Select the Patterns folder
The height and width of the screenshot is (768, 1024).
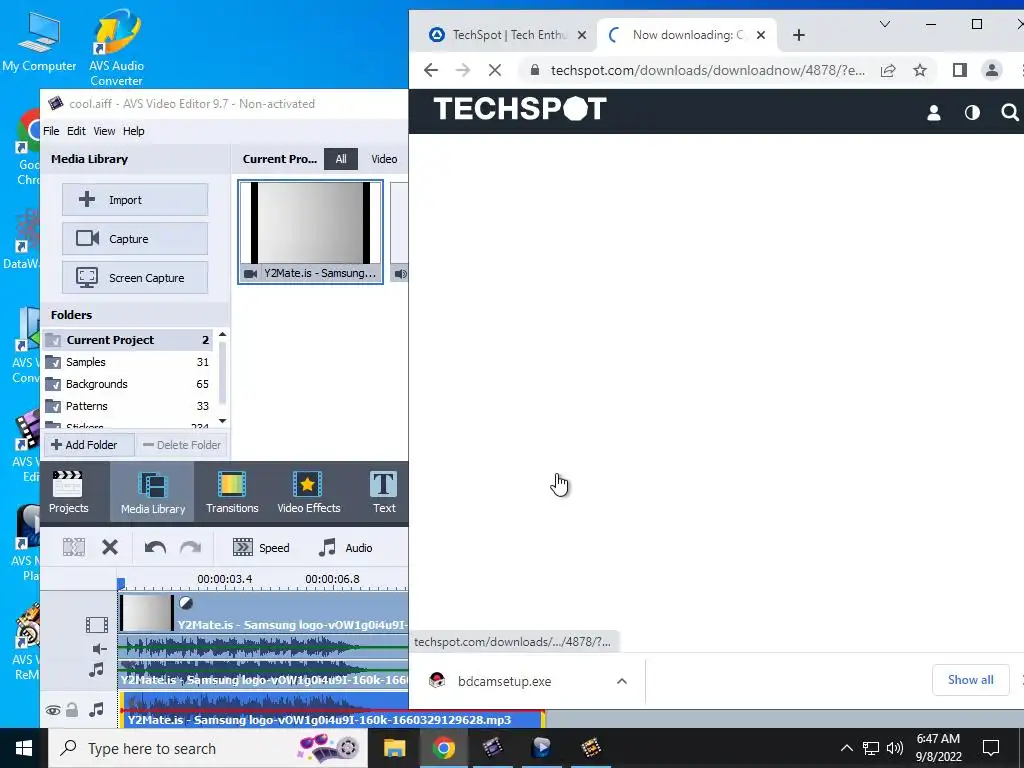[x=128, y=406]
